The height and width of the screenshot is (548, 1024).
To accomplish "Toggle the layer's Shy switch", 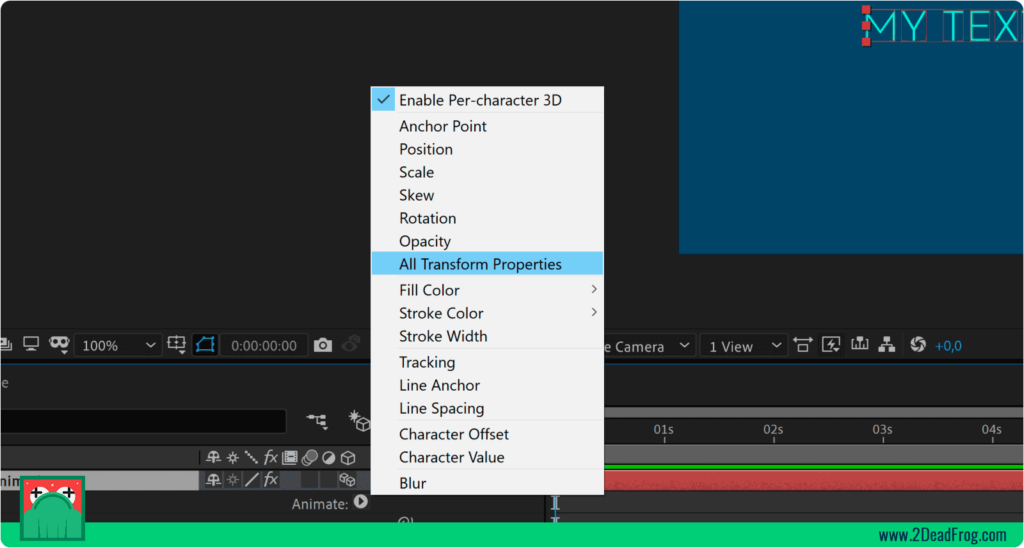I will (x=214, y=481).
